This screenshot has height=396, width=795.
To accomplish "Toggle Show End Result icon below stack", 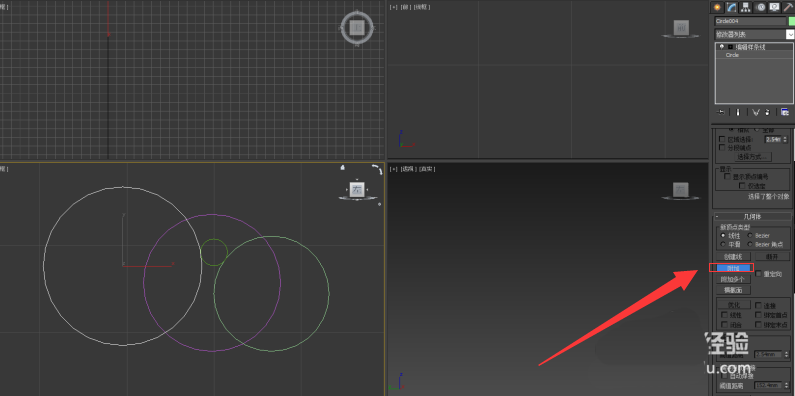I will 738,112.
